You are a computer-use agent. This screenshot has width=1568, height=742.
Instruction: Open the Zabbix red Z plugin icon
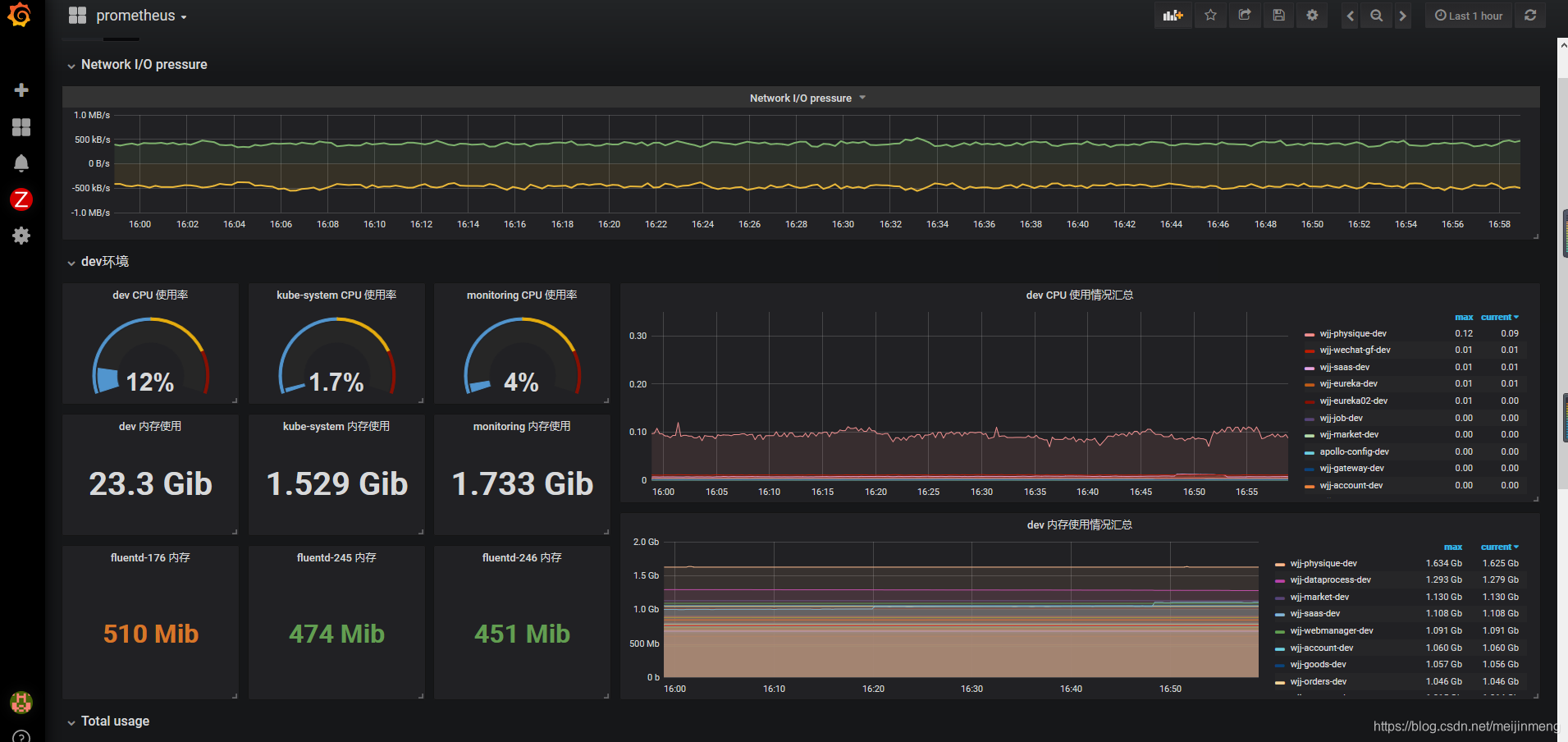[x=21, y=199]
